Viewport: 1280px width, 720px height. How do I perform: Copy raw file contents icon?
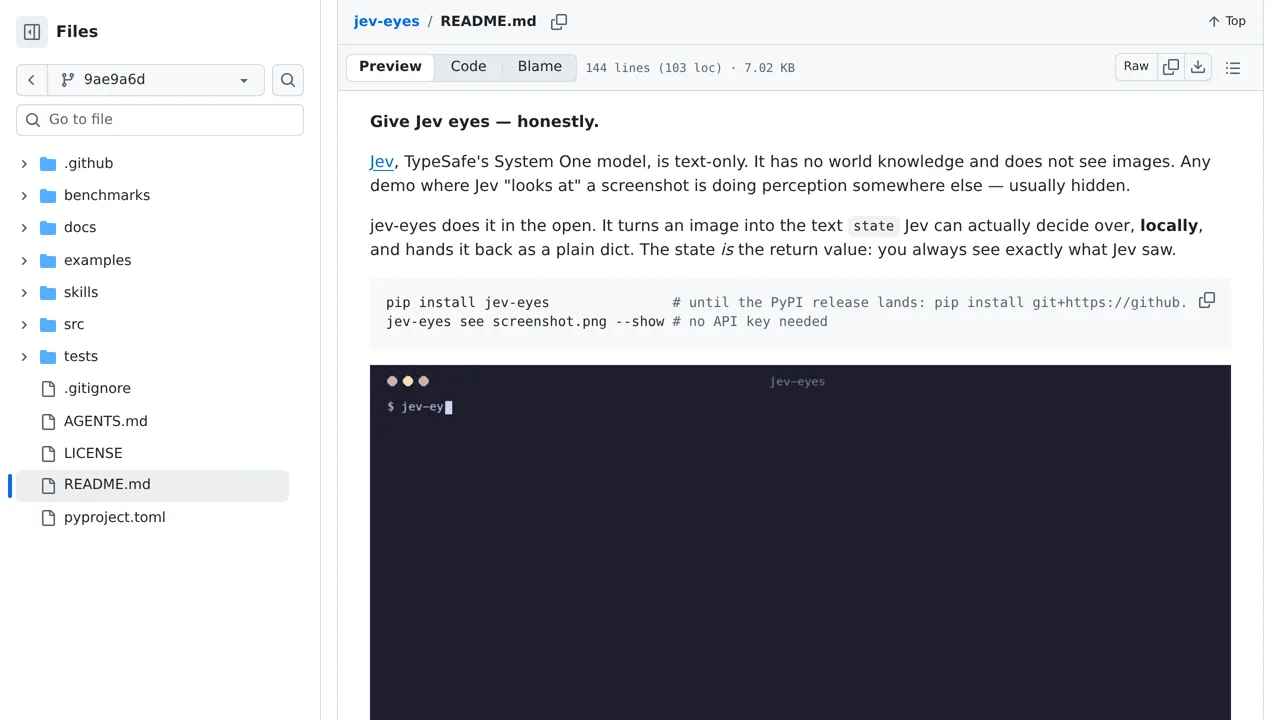coord(1171,67)
